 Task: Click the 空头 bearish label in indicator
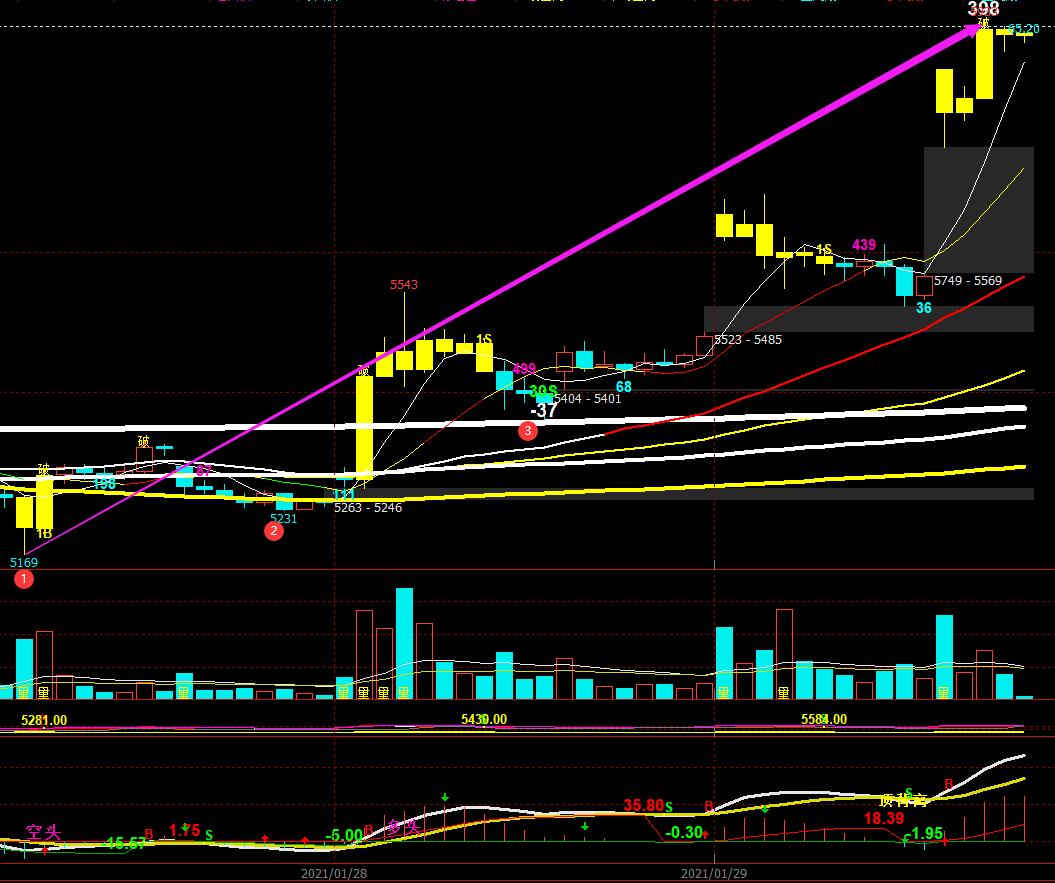(43, 832)
